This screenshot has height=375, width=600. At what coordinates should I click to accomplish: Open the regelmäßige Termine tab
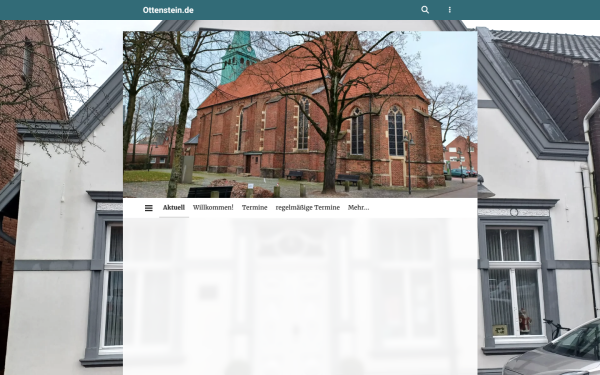click(x=308, y=208)
